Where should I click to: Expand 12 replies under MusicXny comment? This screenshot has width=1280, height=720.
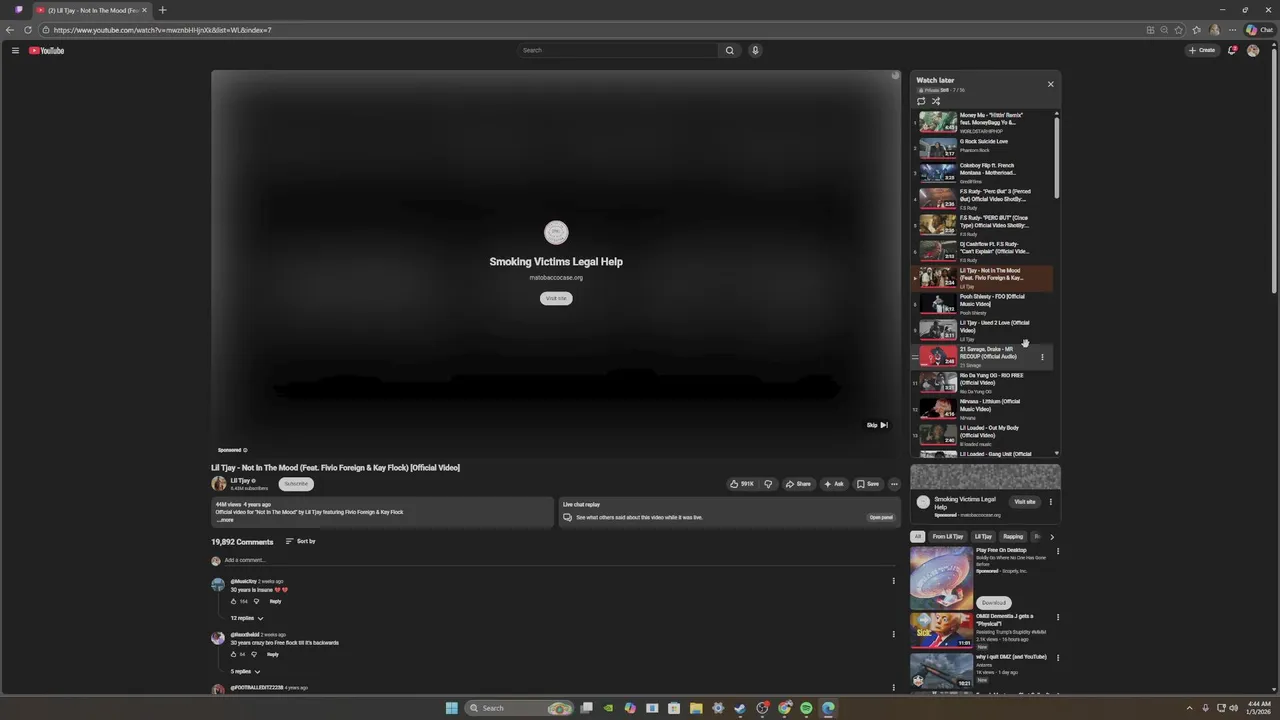point(247,618)
